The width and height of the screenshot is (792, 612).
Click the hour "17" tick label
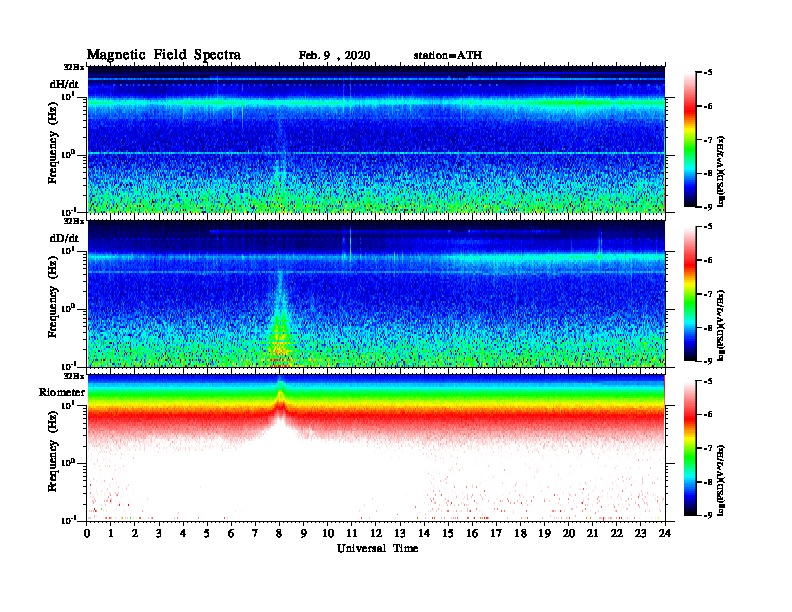click(496, 534)
